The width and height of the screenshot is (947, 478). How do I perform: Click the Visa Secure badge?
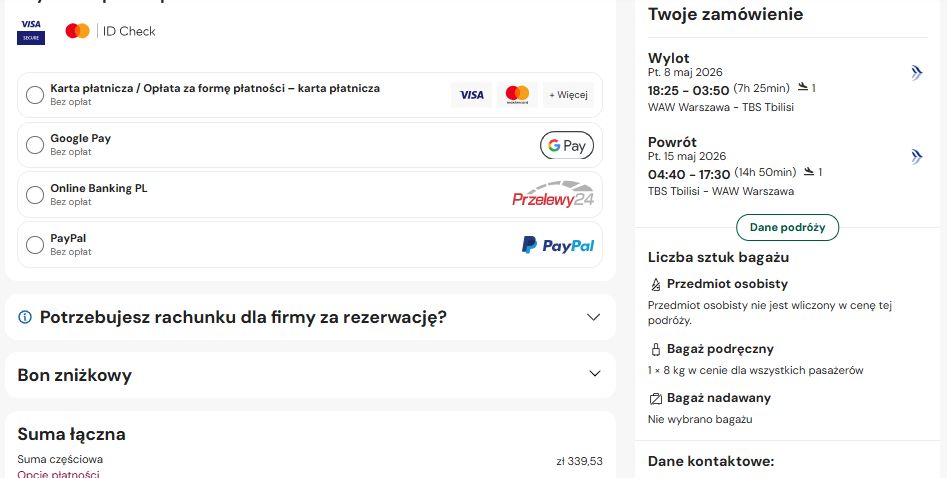point(31,31)
